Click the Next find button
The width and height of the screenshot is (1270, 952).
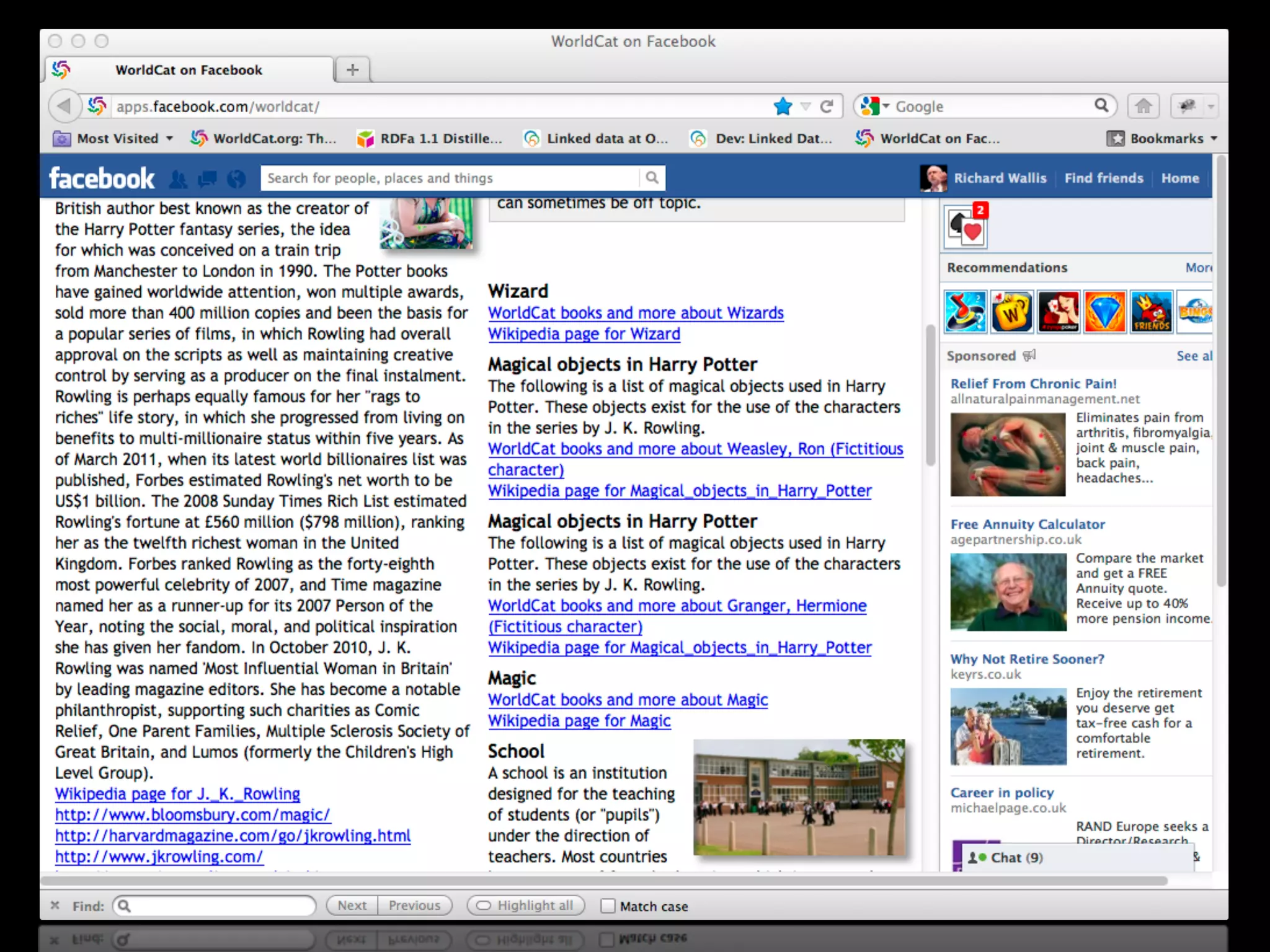352,906
